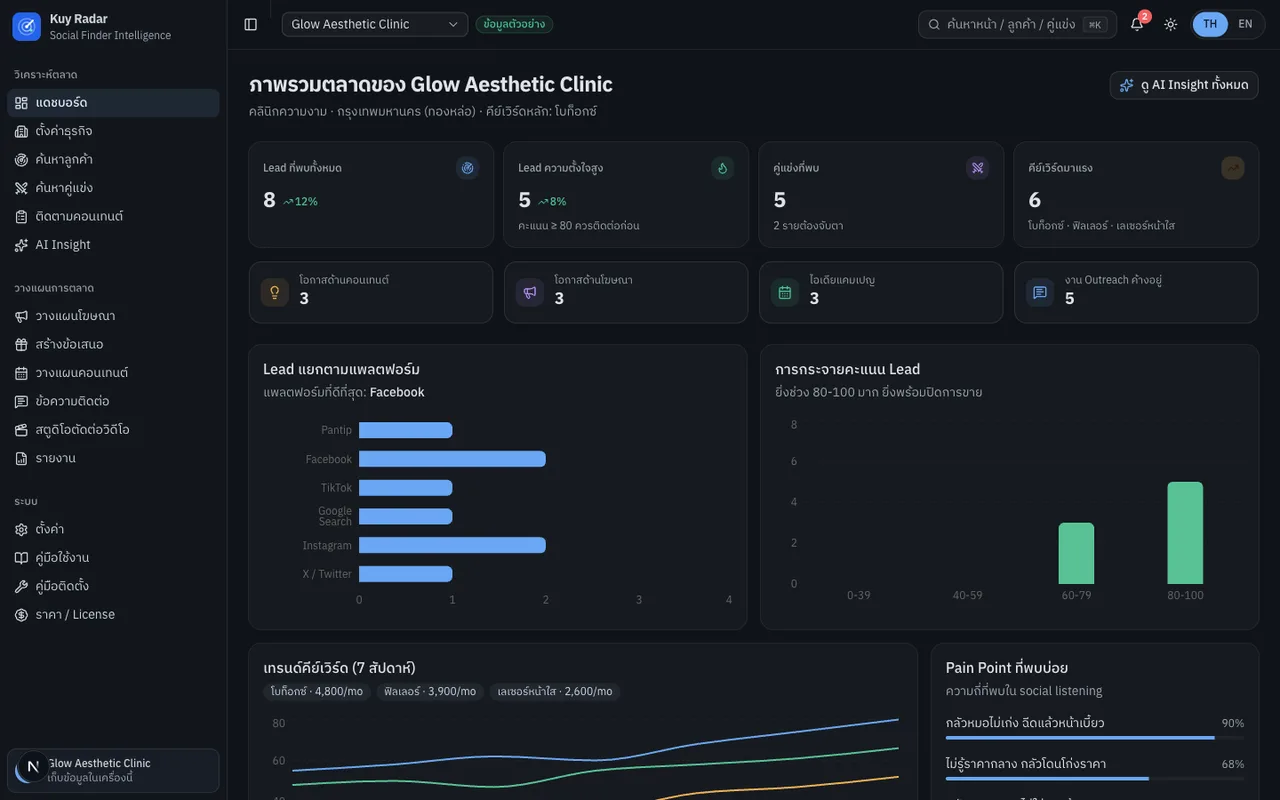1280x800 pixels.
Task: Click the search field in top bar
Action: [1017, 24]
